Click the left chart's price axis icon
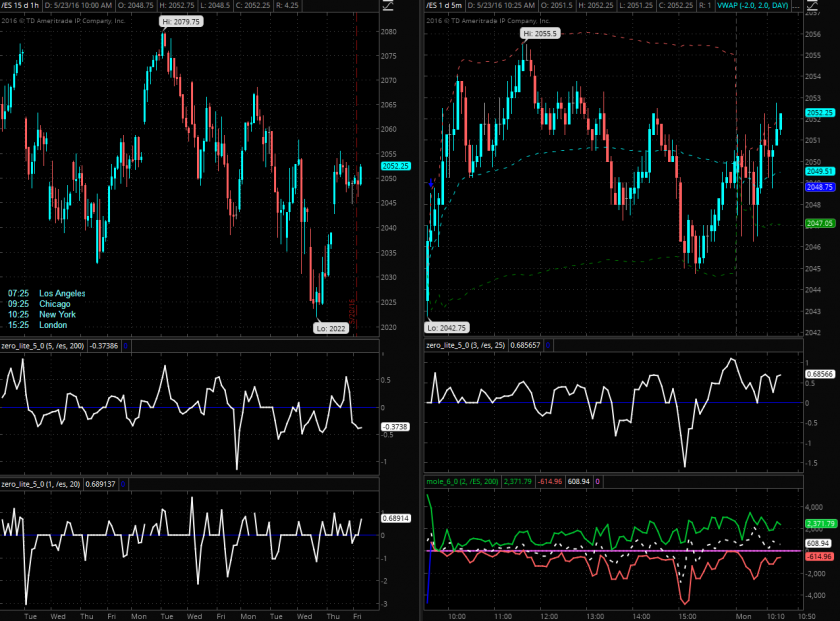The width and height of the screenshot is (840, 621). pyautogui.click(x=389, y=6)
